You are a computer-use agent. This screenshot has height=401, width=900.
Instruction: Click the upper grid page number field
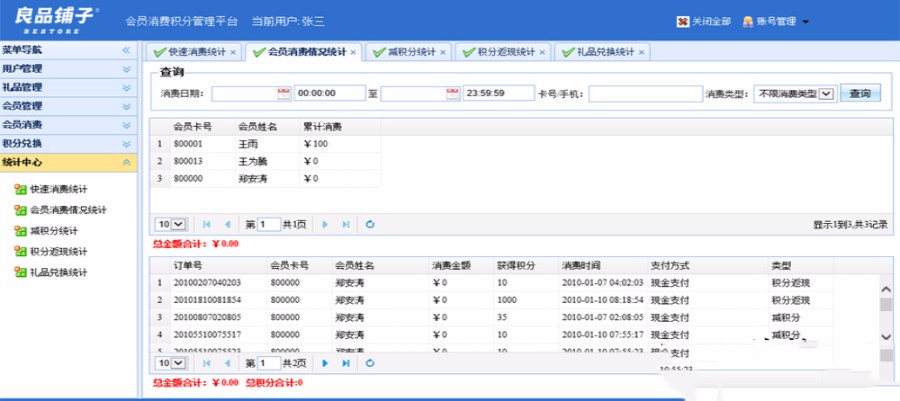[x=269, y=224]
